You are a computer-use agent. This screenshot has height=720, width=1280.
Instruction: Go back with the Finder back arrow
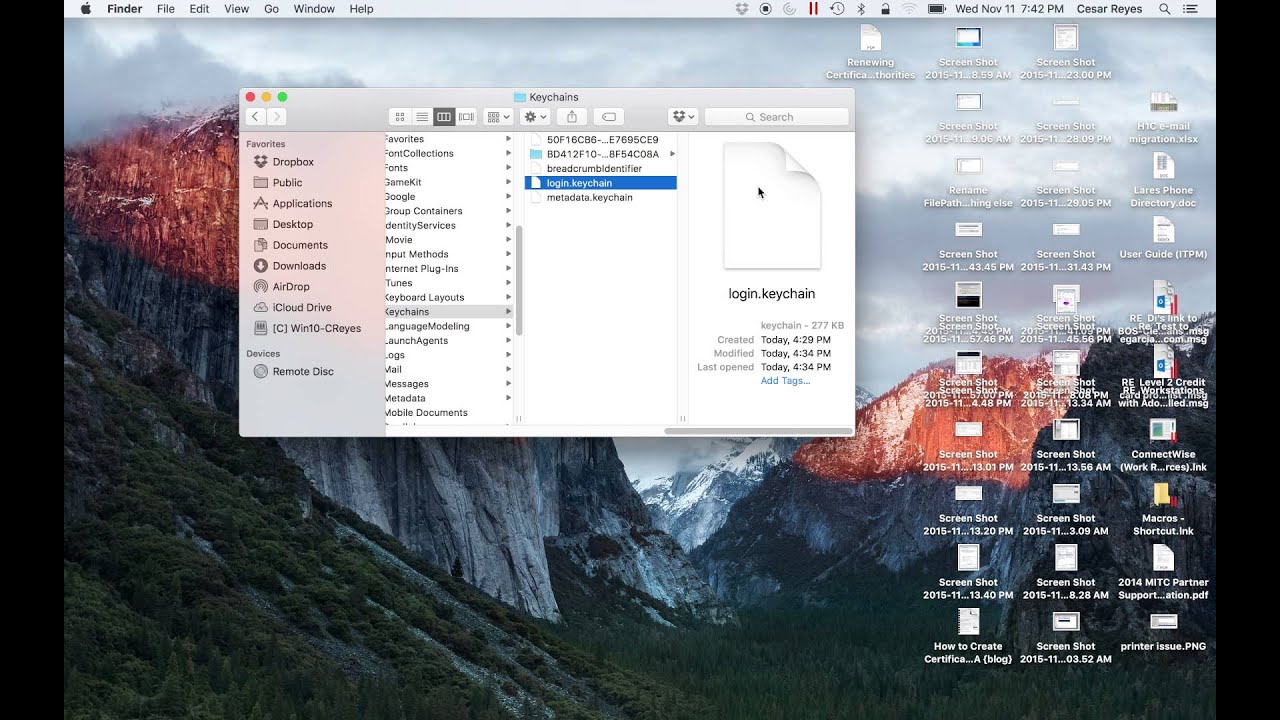[x=255, y=117]
